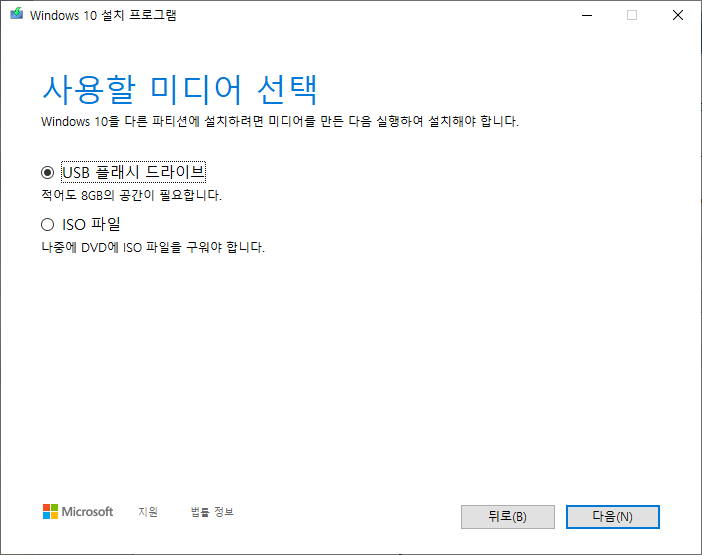This screenshot has width=702, height=555.
Task: Click the sentence starting 'Windows 10을 다른 파티션에'
Action: point(280,121)
